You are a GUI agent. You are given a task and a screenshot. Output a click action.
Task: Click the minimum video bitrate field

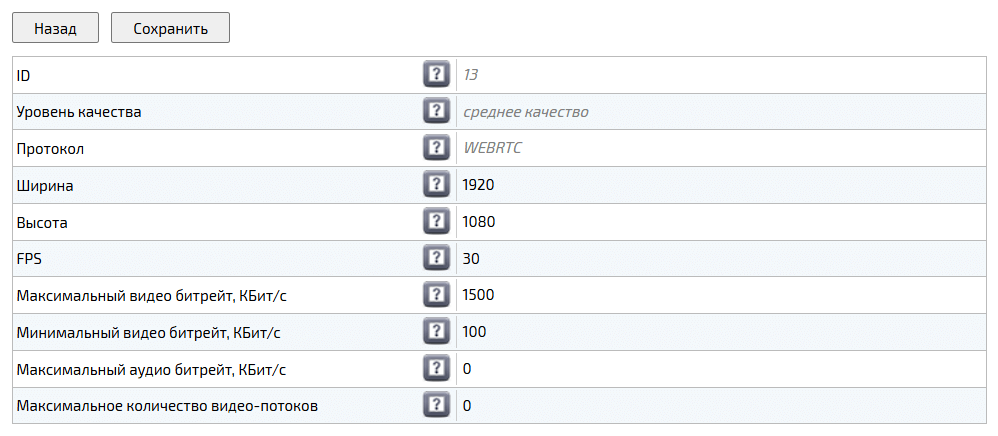coord(720,331)
